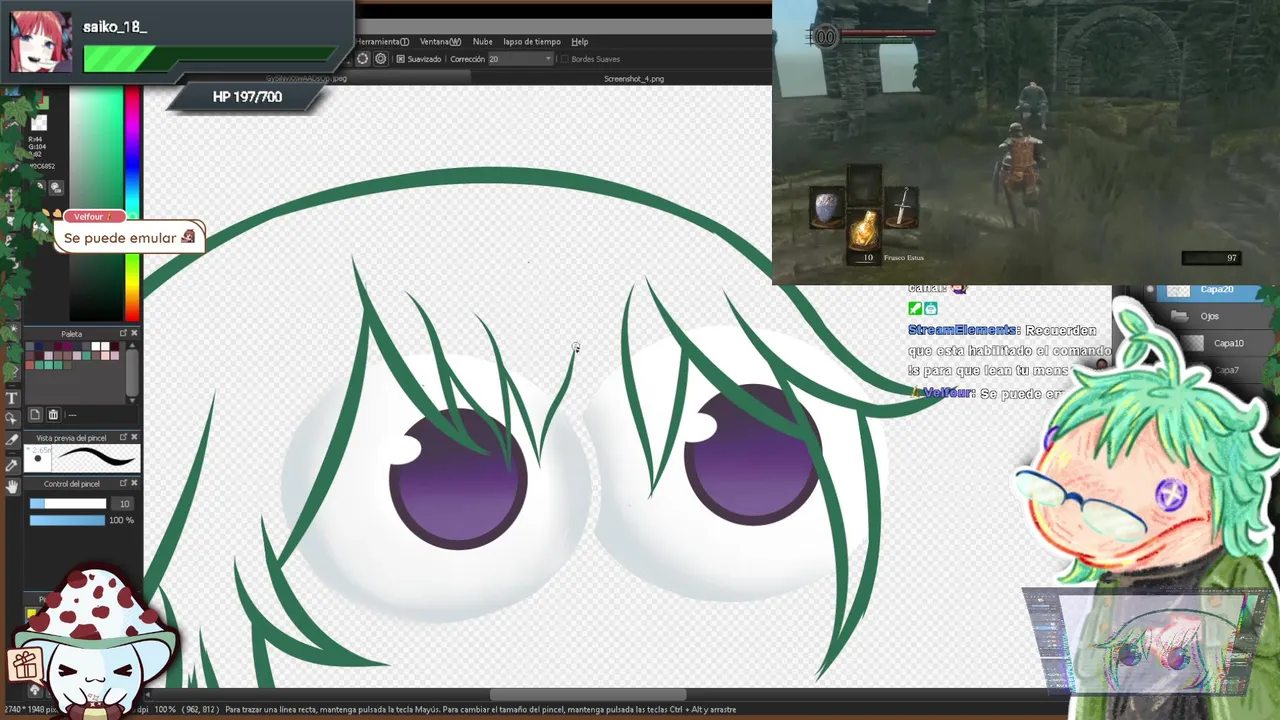Click the Velfour chat bubble name tag
1280x720 pixels.
coord(93,217)
